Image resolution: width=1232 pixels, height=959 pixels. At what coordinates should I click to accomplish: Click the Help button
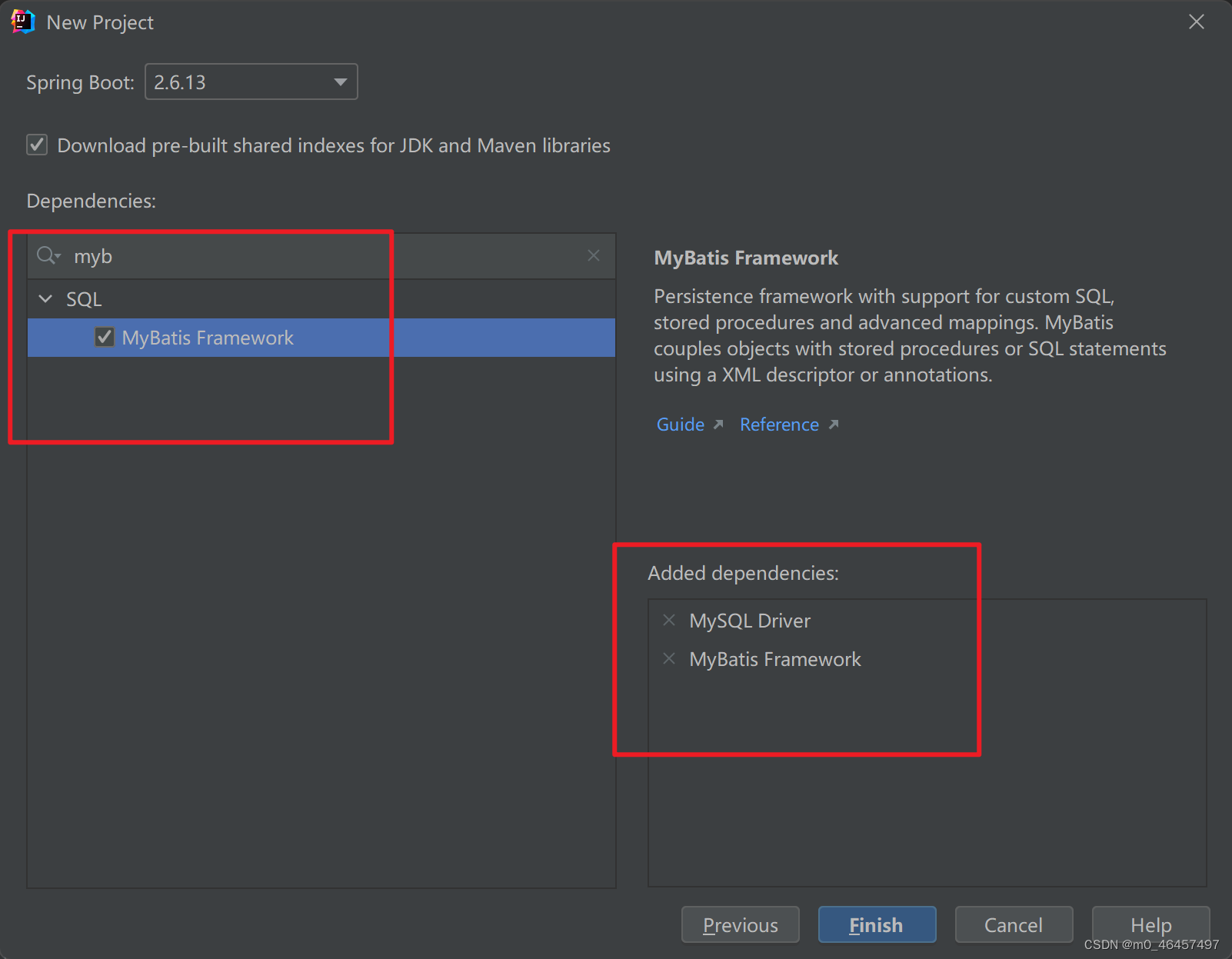[x=1150, y=924]
